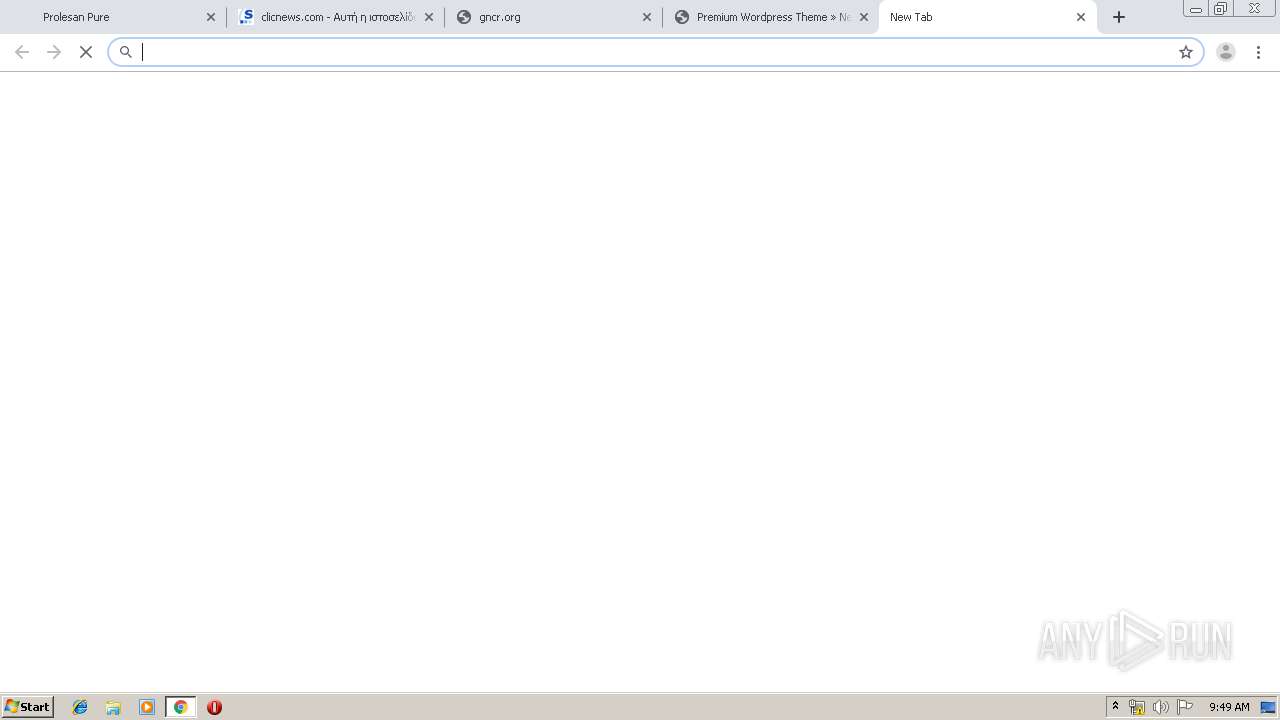Close the Chrome window
Image resolution: width=1280 pixels, height=720 pixels.
point(1254,8)
